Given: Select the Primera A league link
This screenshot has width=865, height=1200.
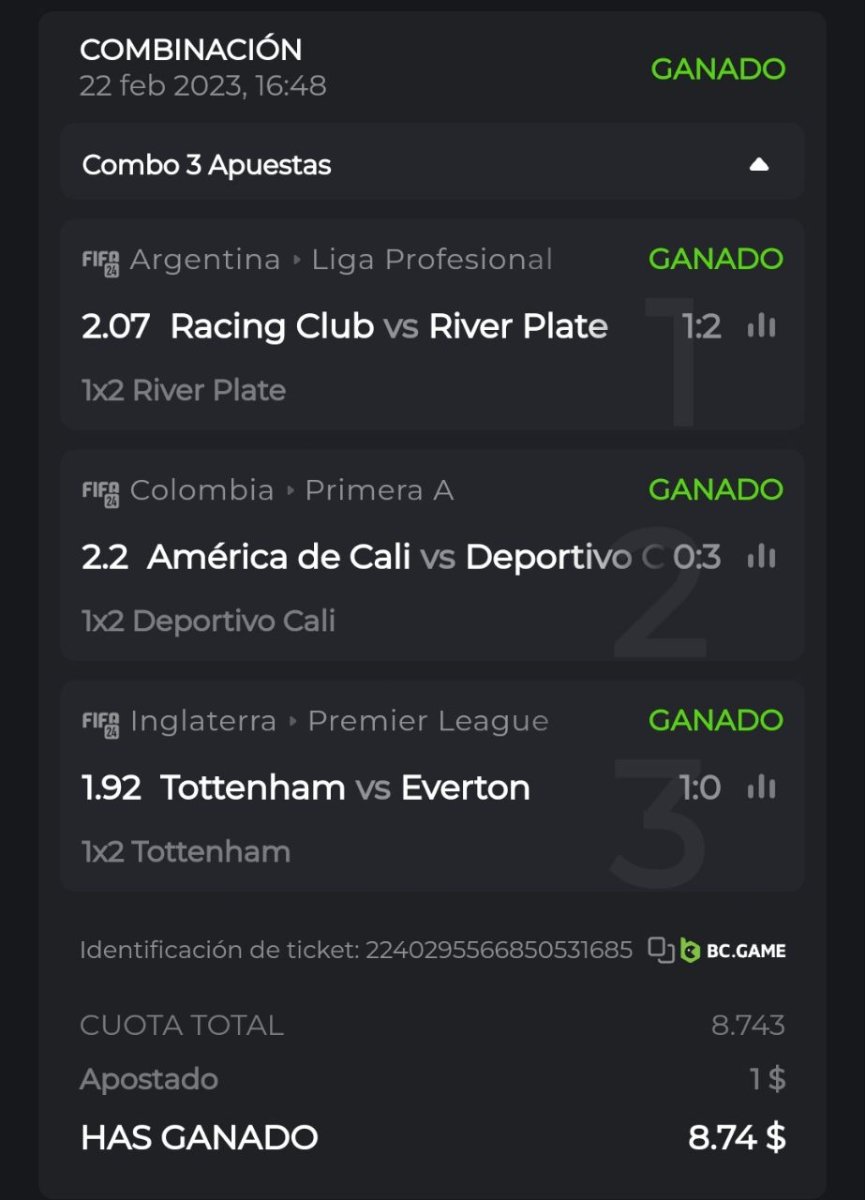Looking at the screenshot, I should (x=379, y=491).
